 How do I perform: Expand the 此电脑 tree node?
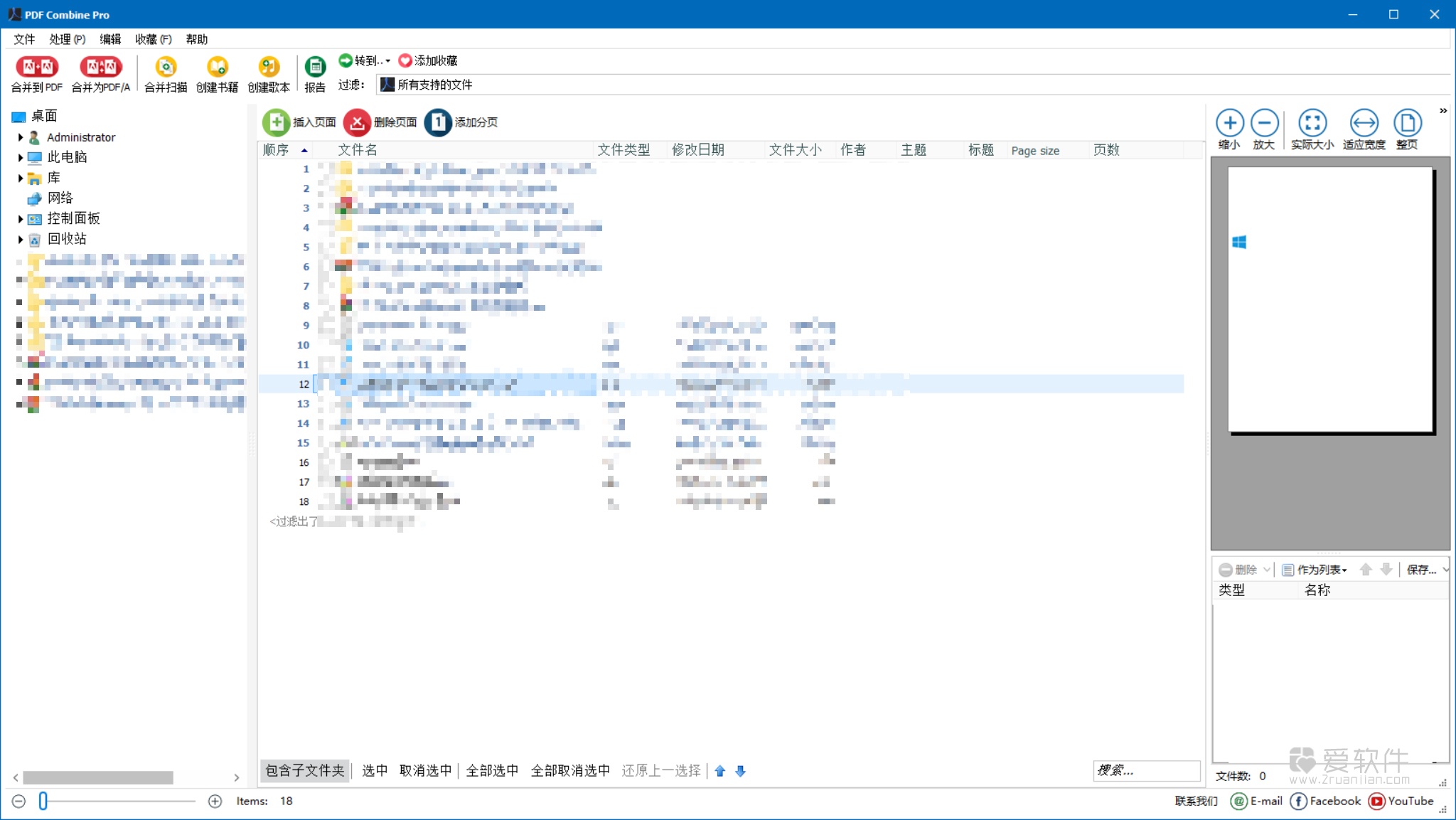19,156
